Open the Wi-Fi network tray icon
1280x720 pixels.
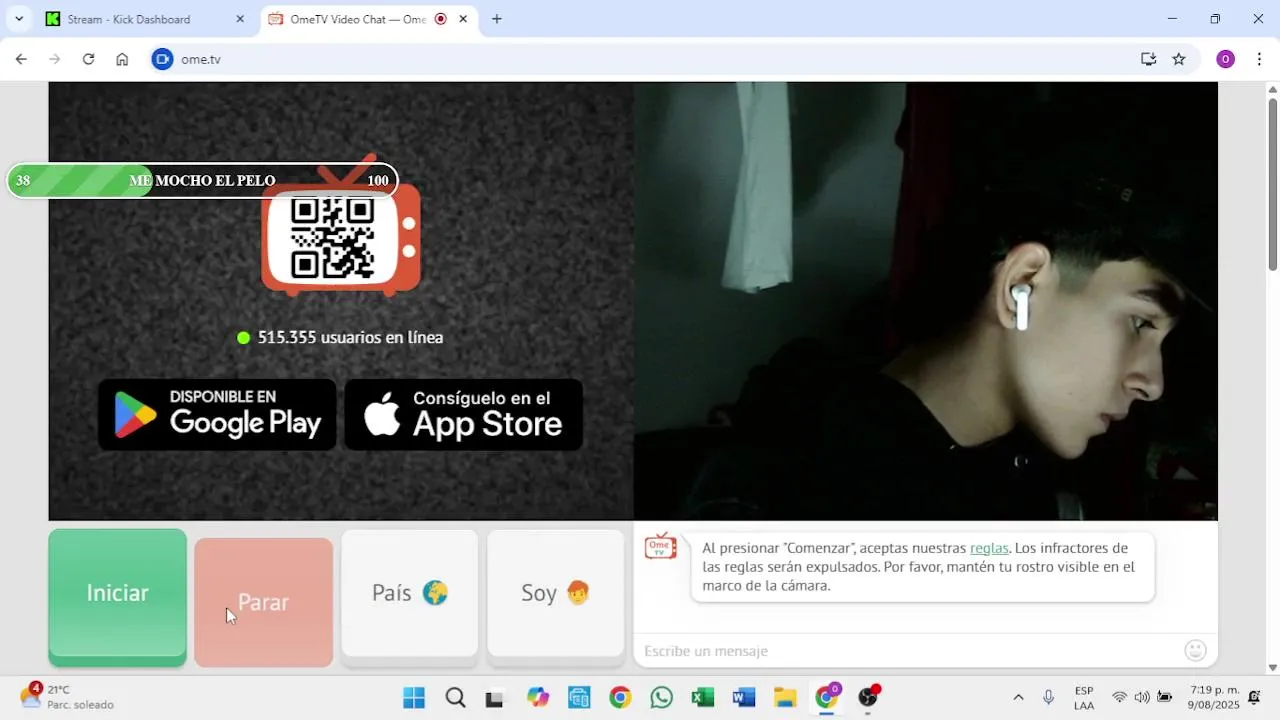coord(1119,697)
